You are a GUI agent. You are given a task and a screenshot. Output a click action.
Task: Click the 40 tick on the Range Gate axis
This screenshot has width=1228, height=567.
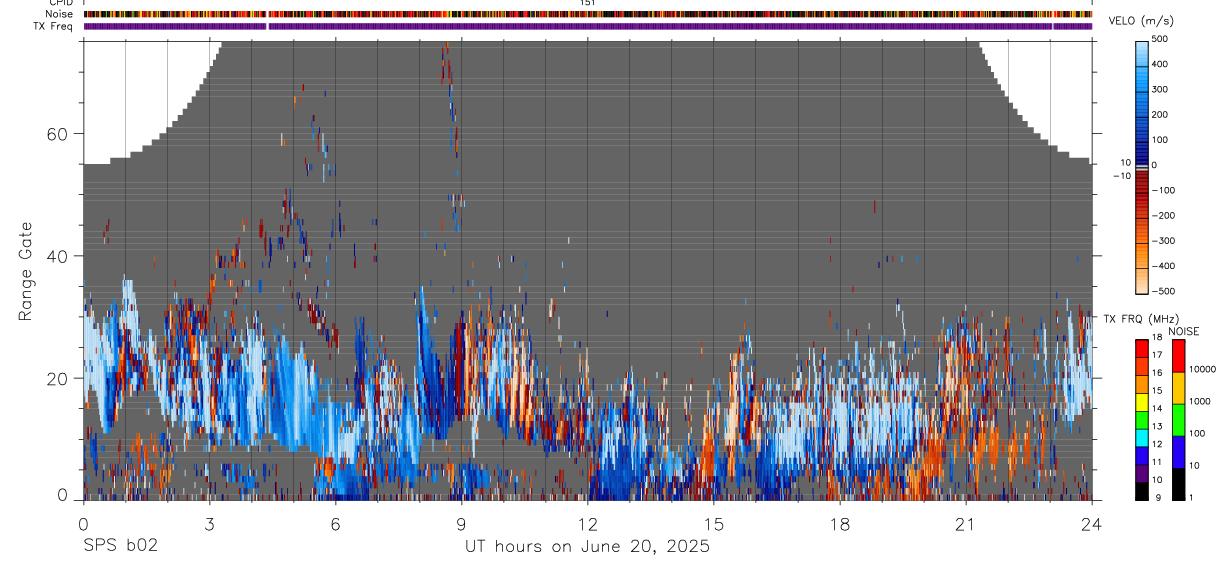pyautogui.click(x=58, y=256)
